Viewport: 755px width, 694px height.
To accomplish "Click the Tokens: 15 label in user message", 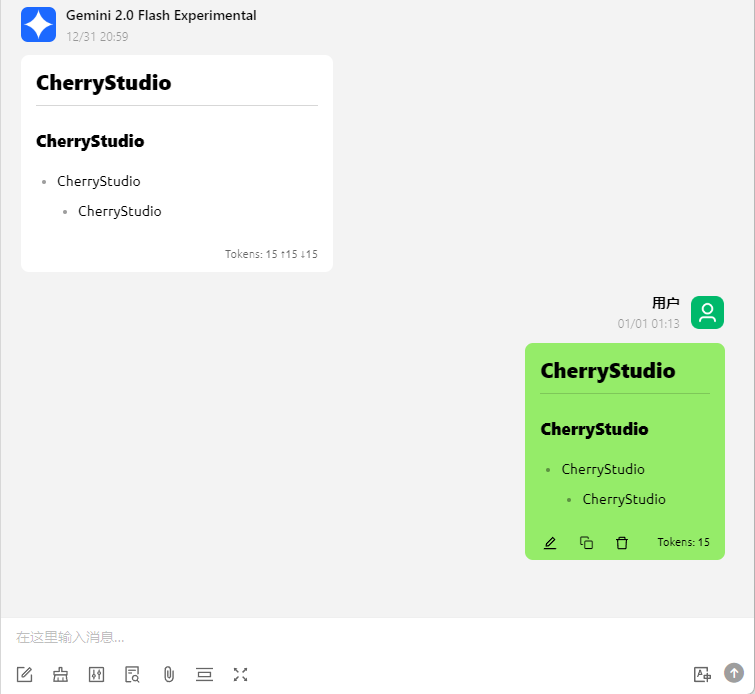I will point(683,542).
